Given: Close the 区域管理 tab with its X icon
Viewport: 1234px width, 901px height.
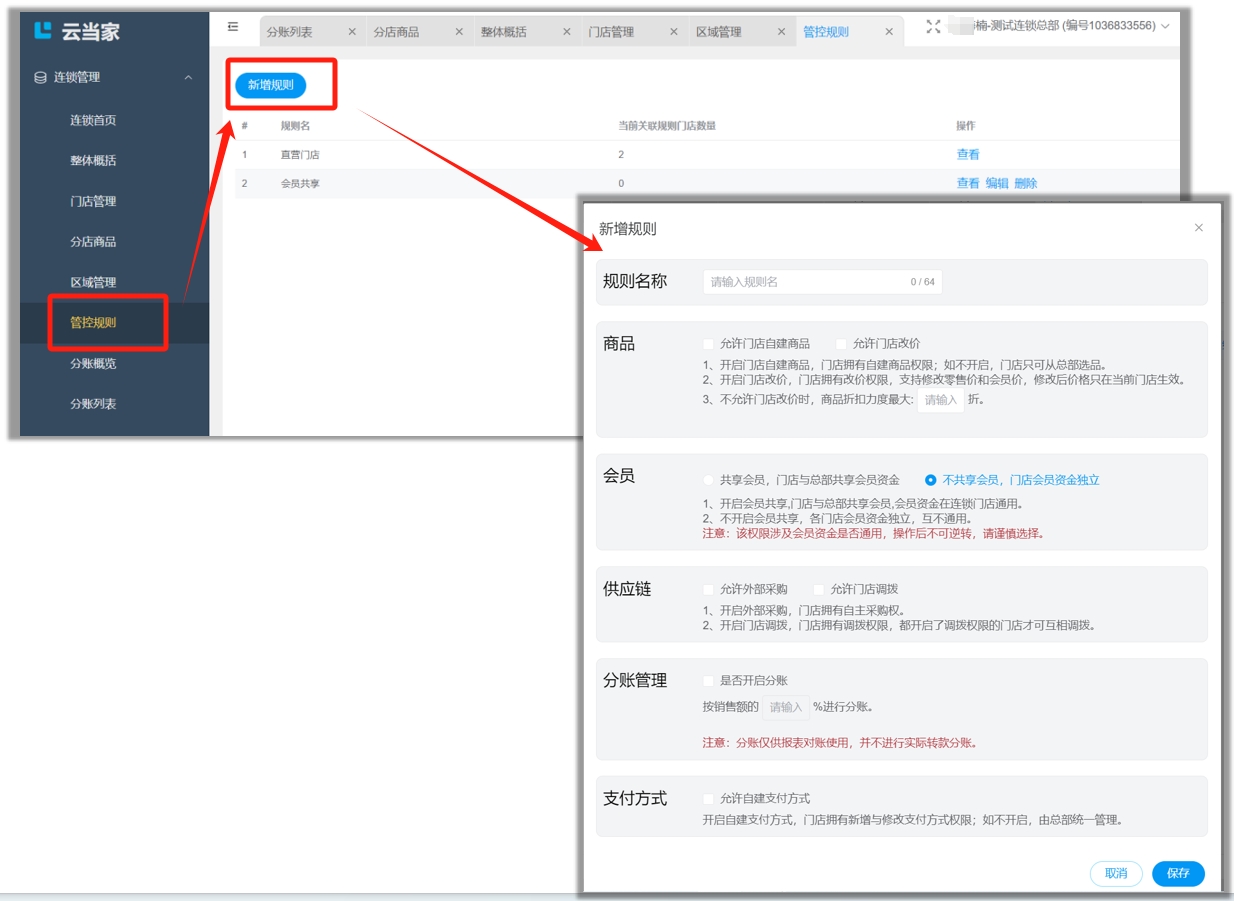Looking at the screenshot, I should (781, 32).
